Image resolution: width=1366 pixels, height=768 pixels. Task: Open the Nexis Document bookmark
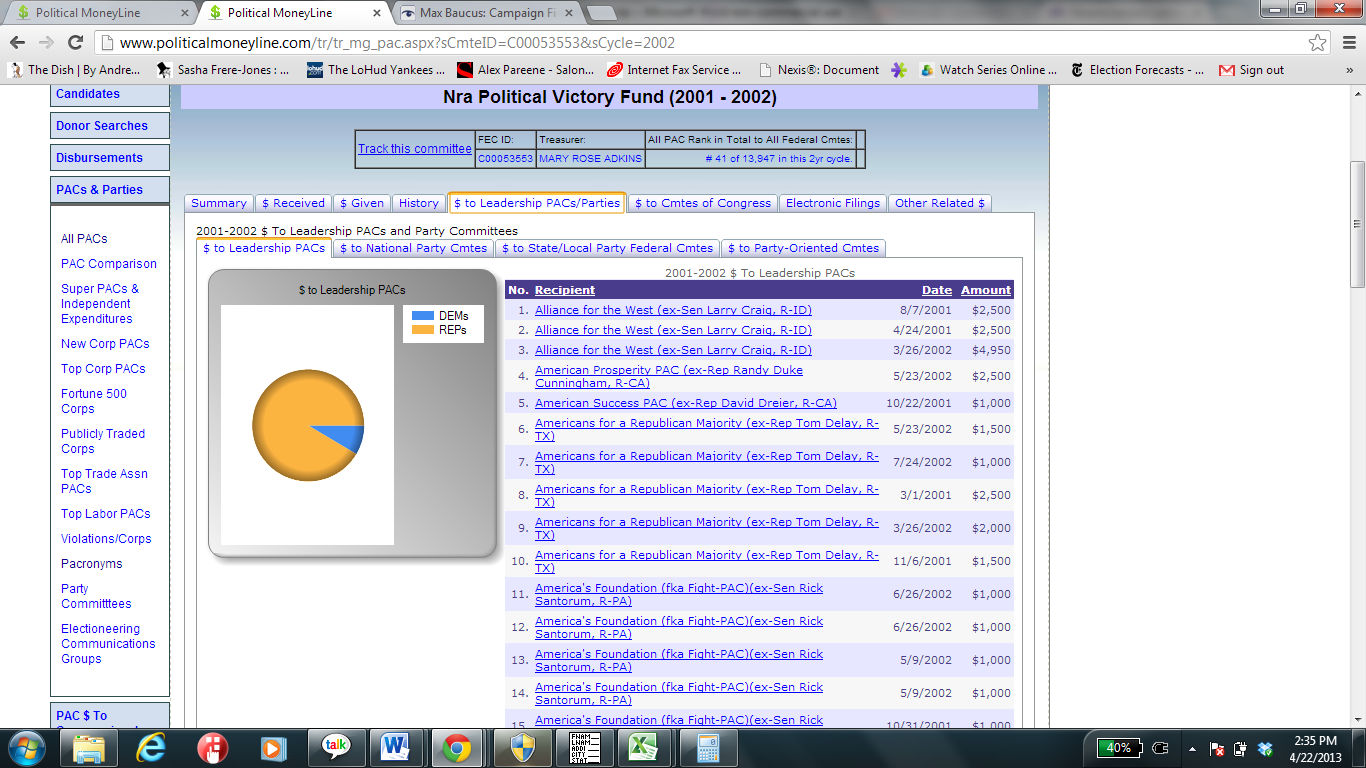[x=819, y=70]
